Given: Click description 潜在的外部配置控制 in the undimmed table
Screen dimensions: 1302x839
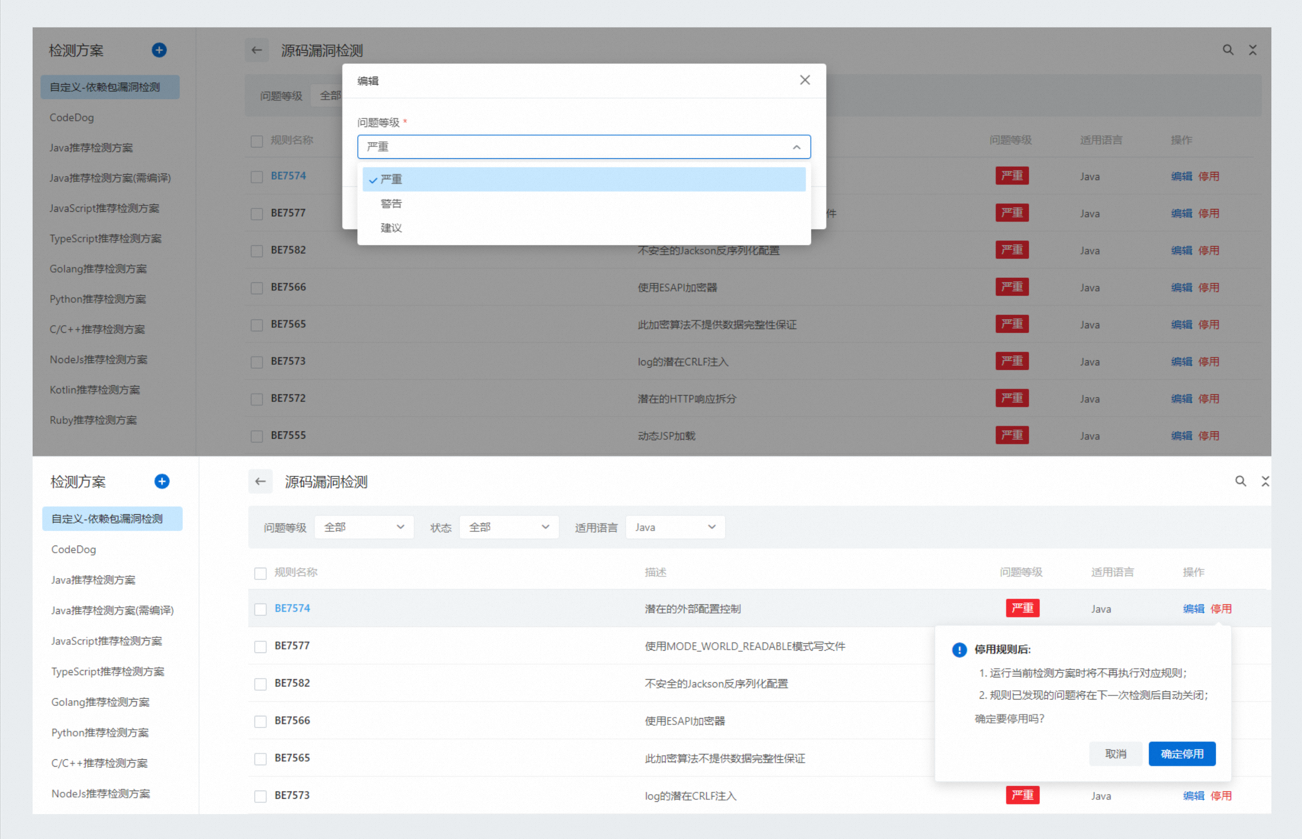Looking at the screenshot, I should (693, 608).
